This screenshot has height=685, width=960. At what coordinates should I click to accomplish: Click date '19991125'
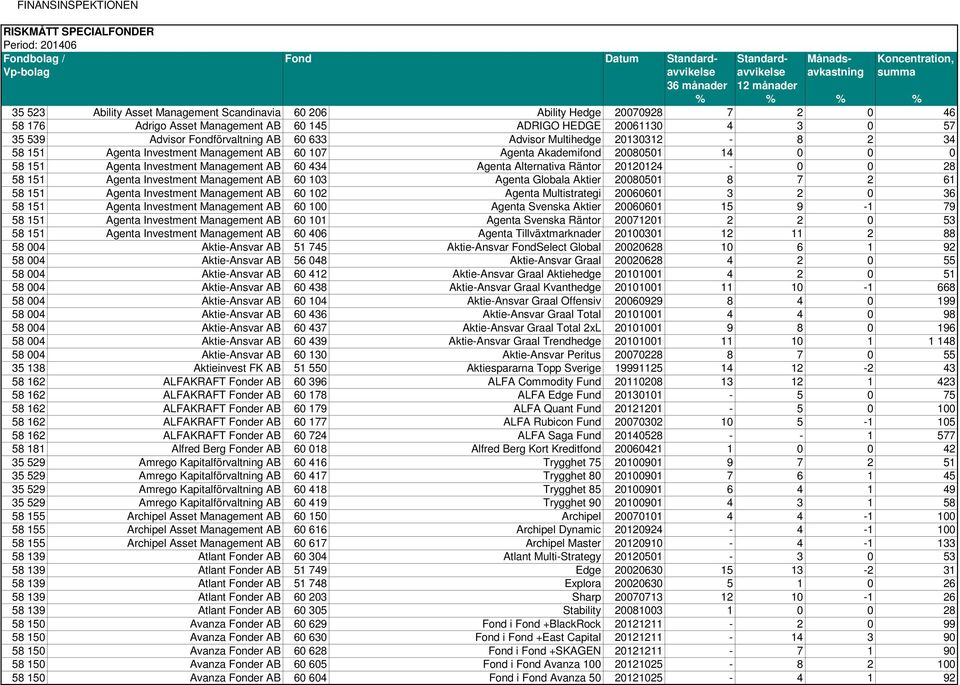(639, 369)
